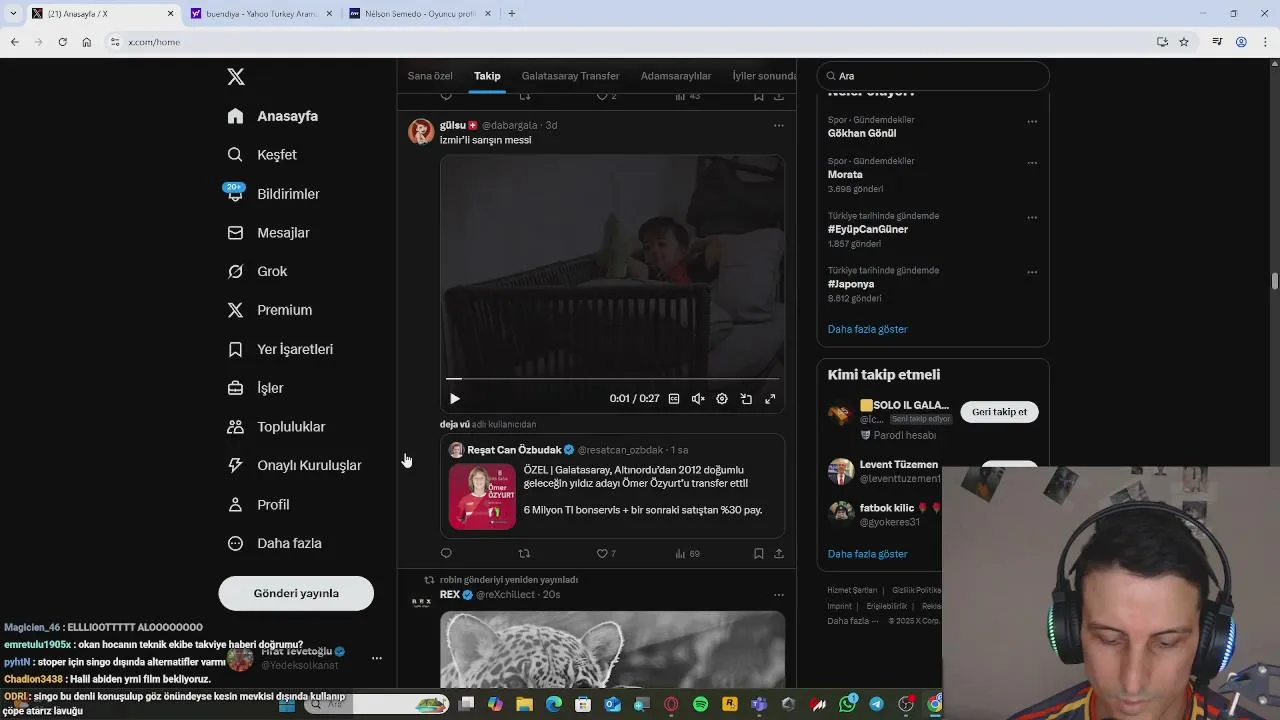Toggle picture-in-picture on the video
This screenshot has width=1280, height=720.
[x=746, y=399]
